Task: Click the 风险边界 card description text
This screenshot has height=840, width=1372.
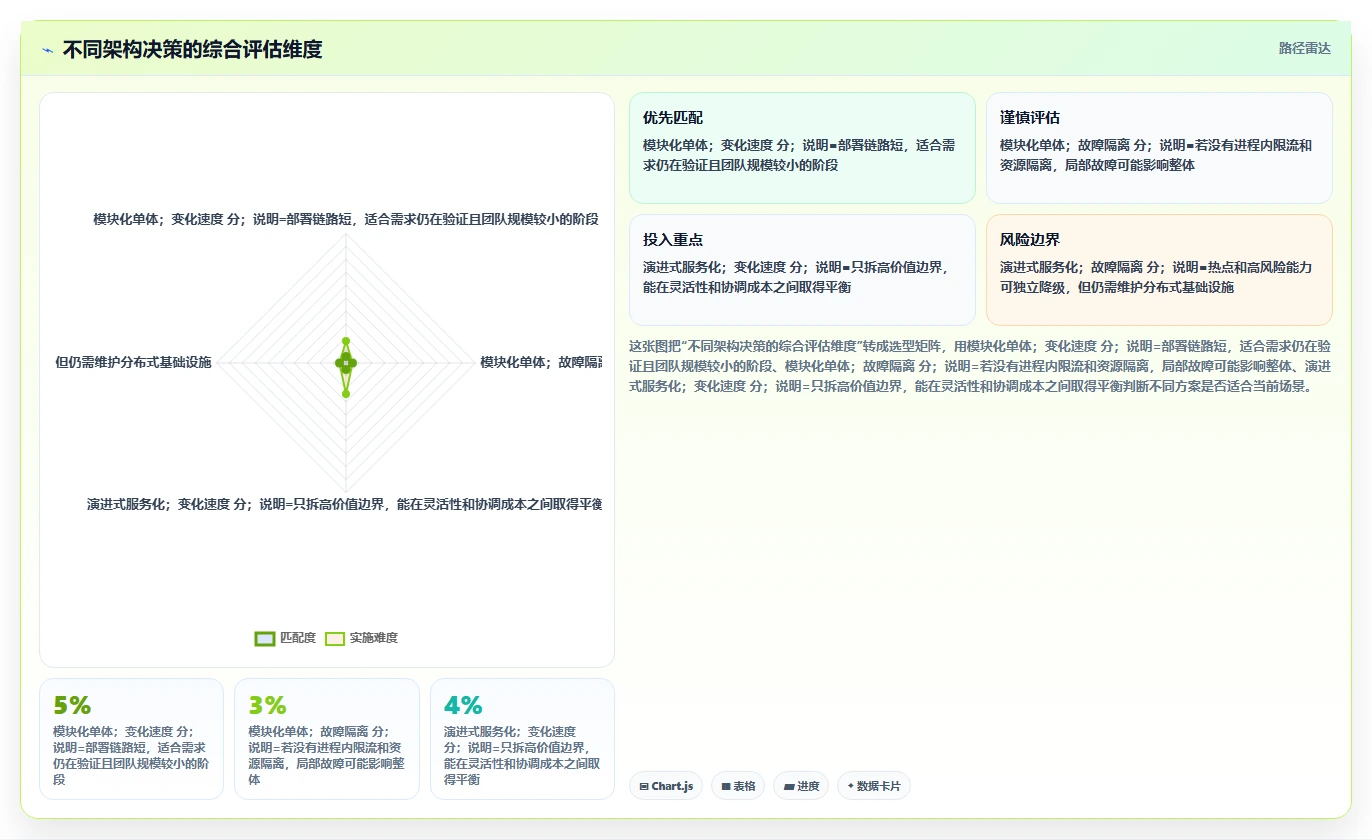Action: tap(1156, 277)
